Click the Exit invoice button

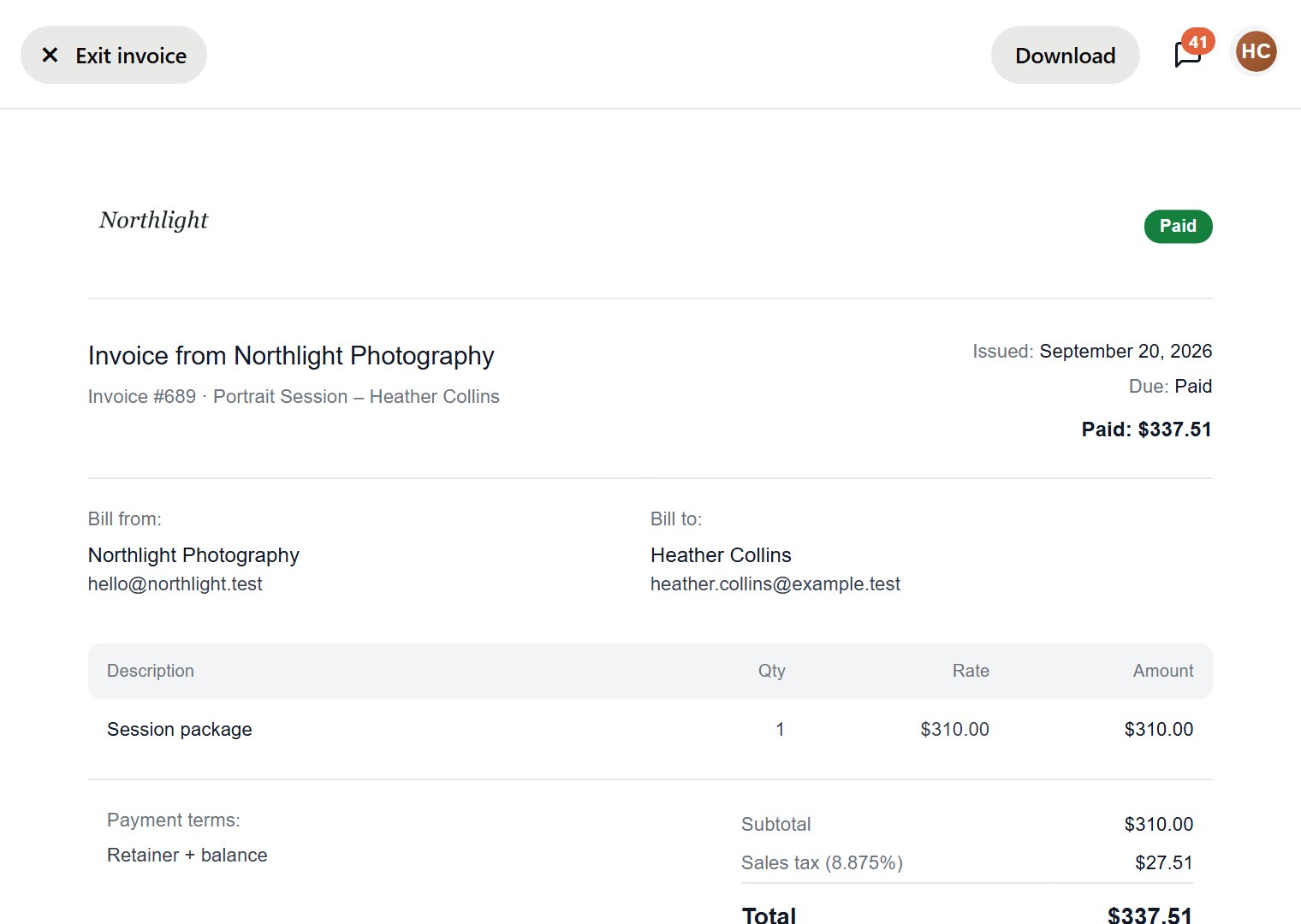click(114, 55)
